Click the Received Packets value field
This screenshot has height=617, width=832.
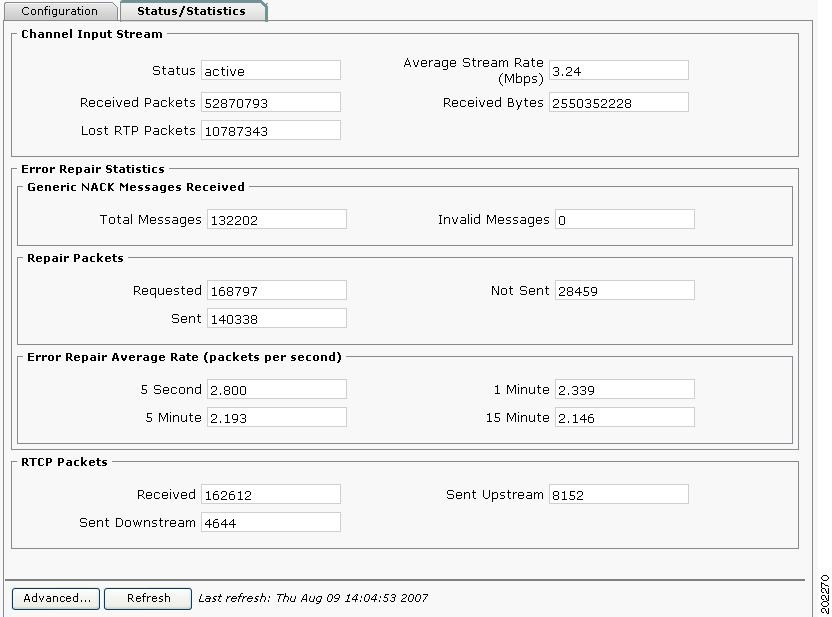point(271,102)
